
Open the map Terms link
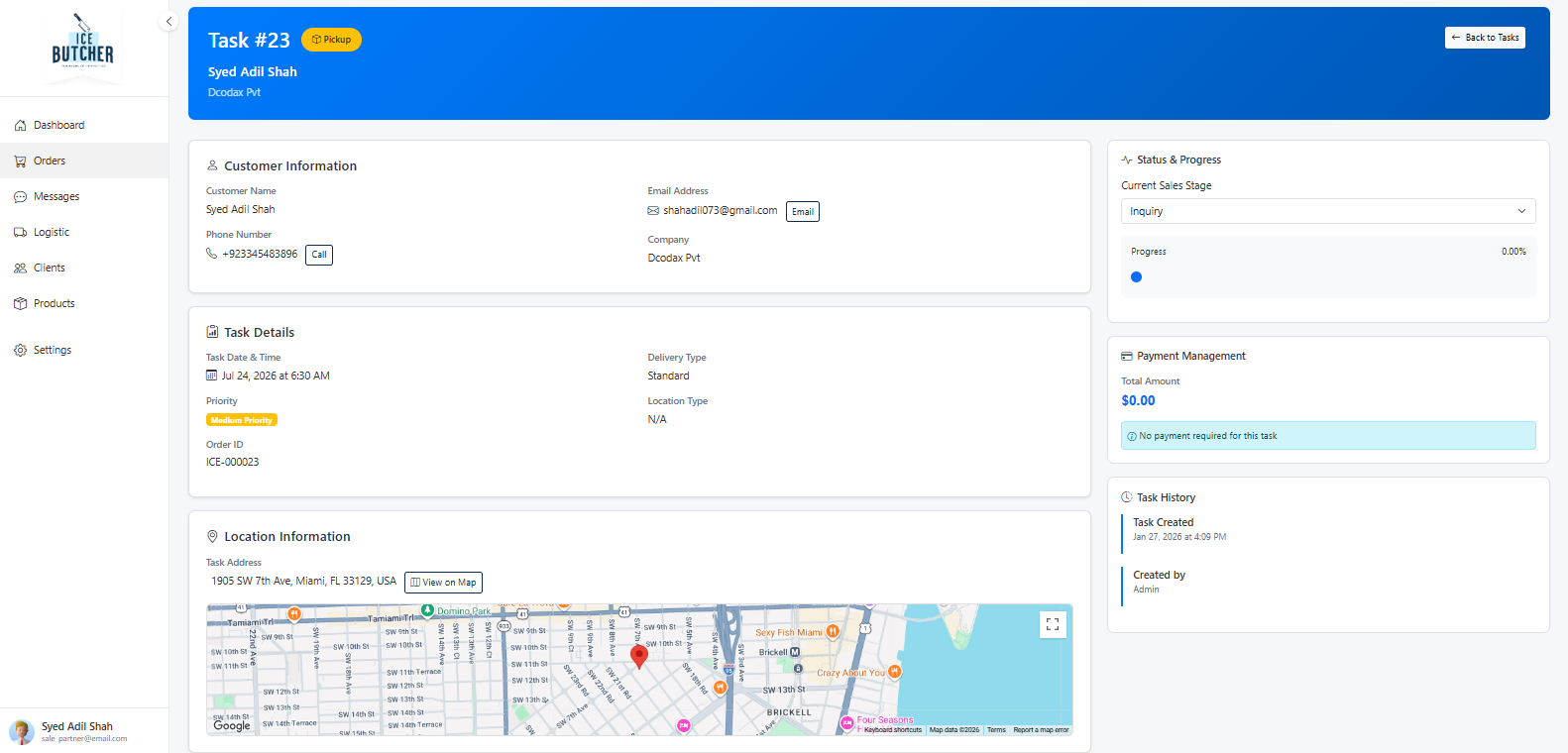pyautogui.click(x=996, y=730)
